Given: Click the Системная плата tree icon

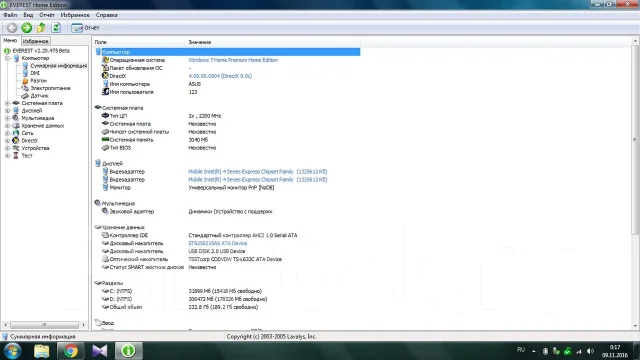Looking at the screenshot, I should [16, 103].
